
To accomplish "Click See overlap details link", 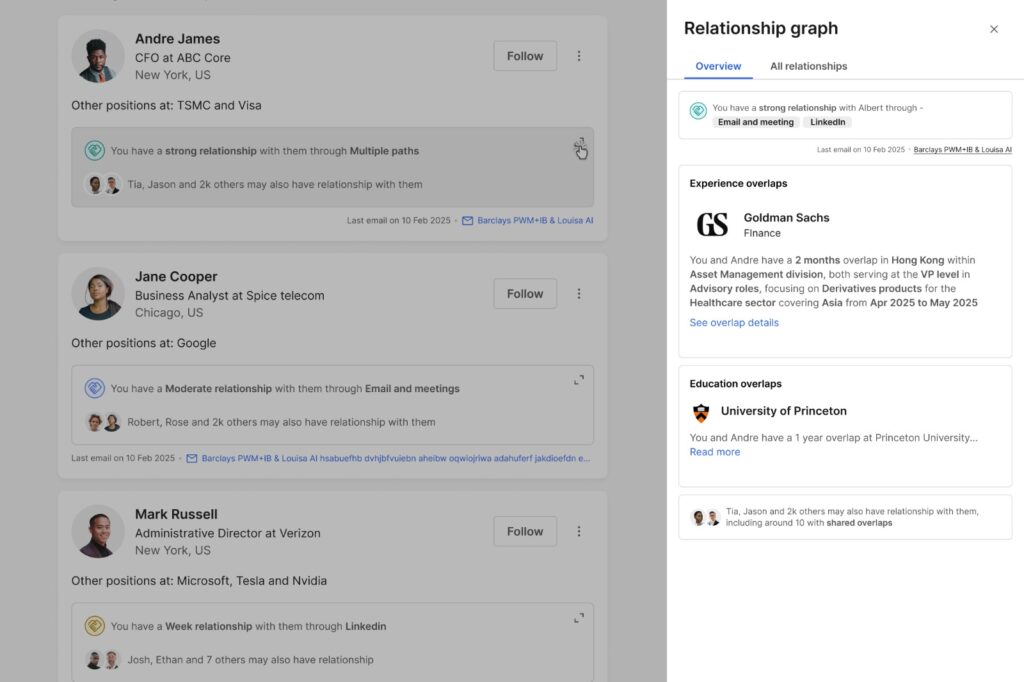I will (x=734, y=323).
